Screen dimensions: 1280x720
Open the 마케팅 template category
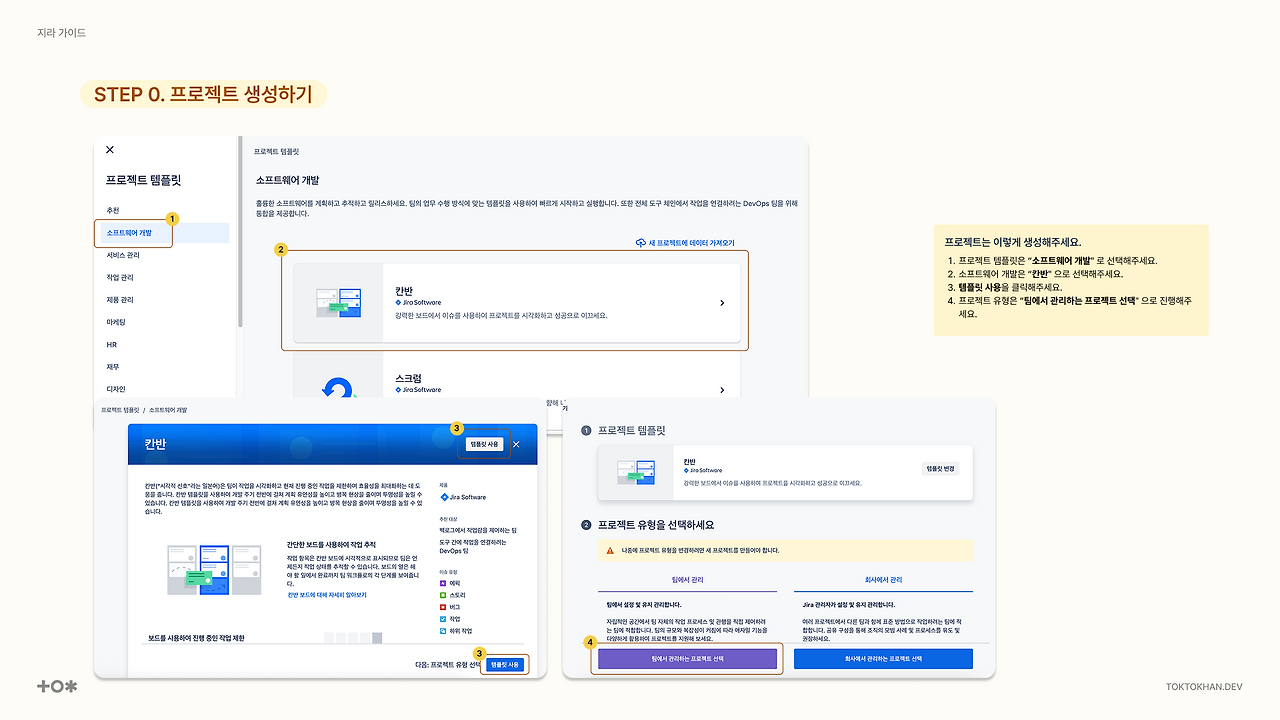[x=116, y=322]
